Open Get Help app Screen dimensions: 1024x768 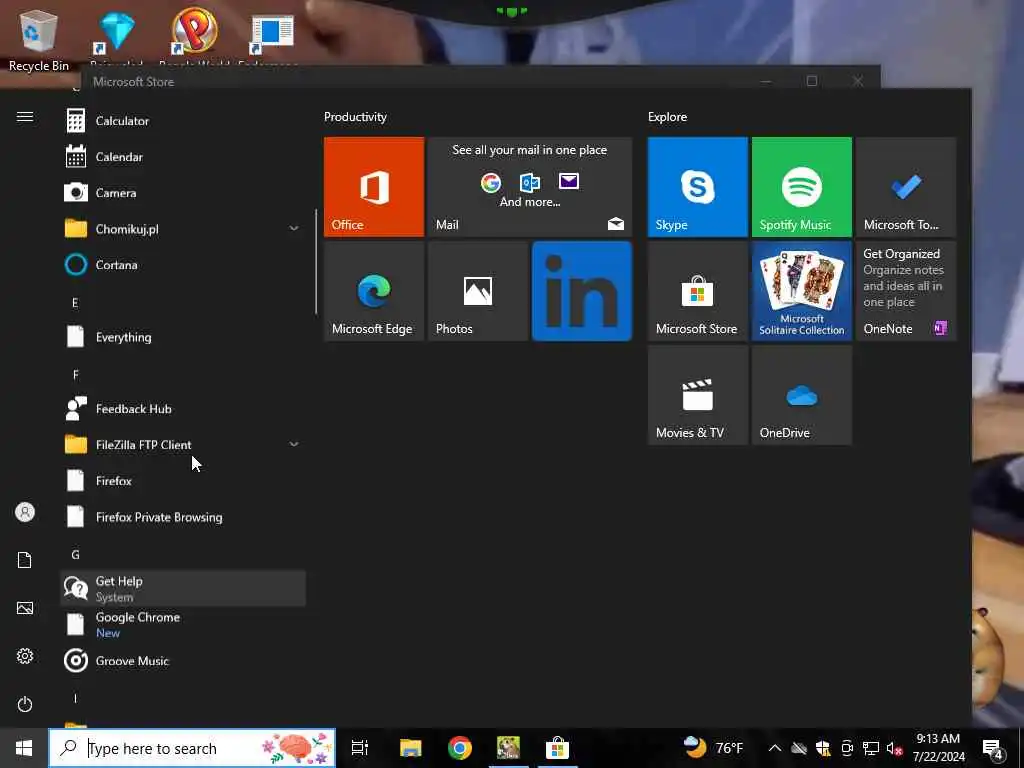(183, 588)
